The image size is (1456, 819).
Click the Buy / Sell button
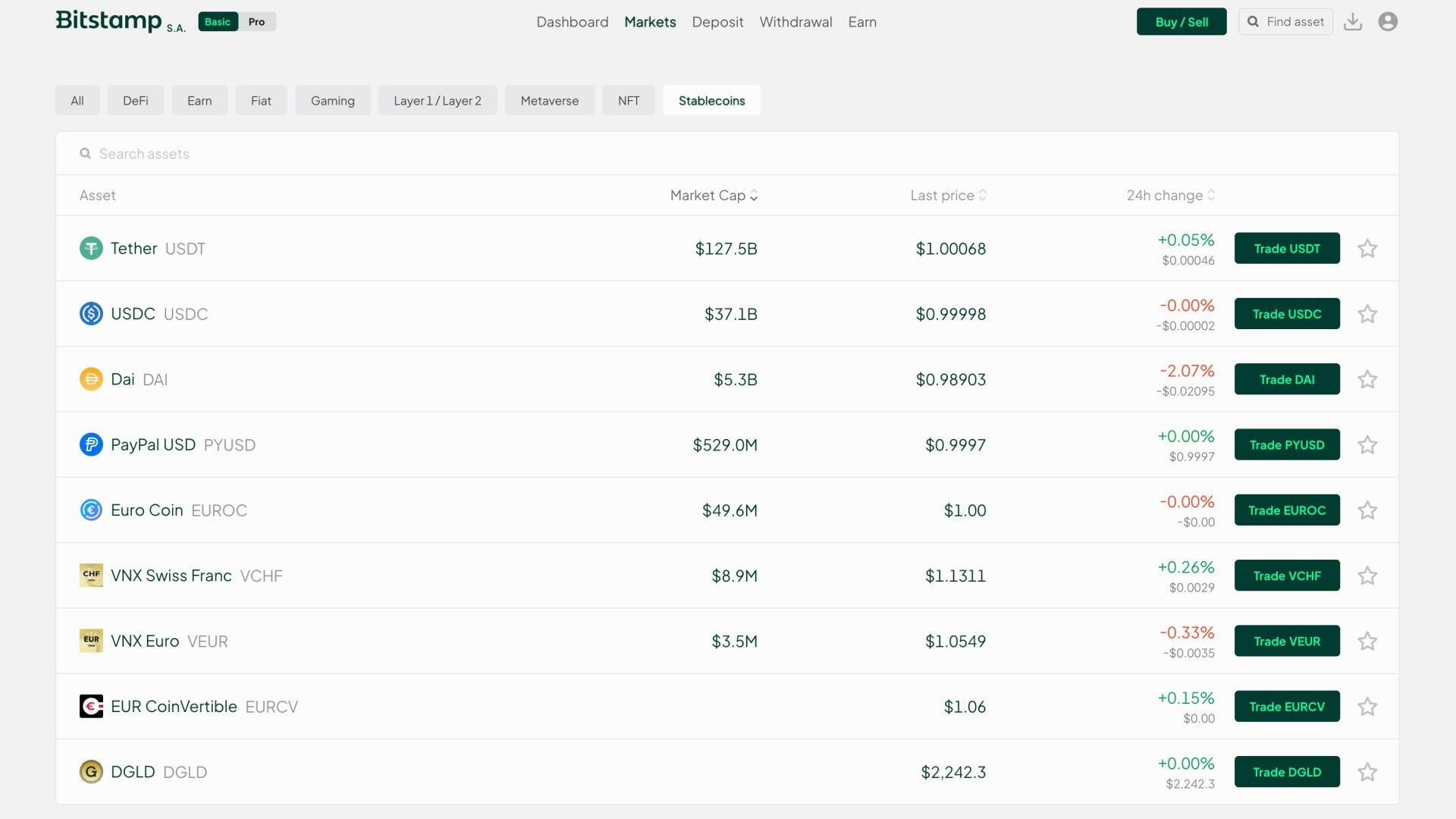click(1181, 21)
